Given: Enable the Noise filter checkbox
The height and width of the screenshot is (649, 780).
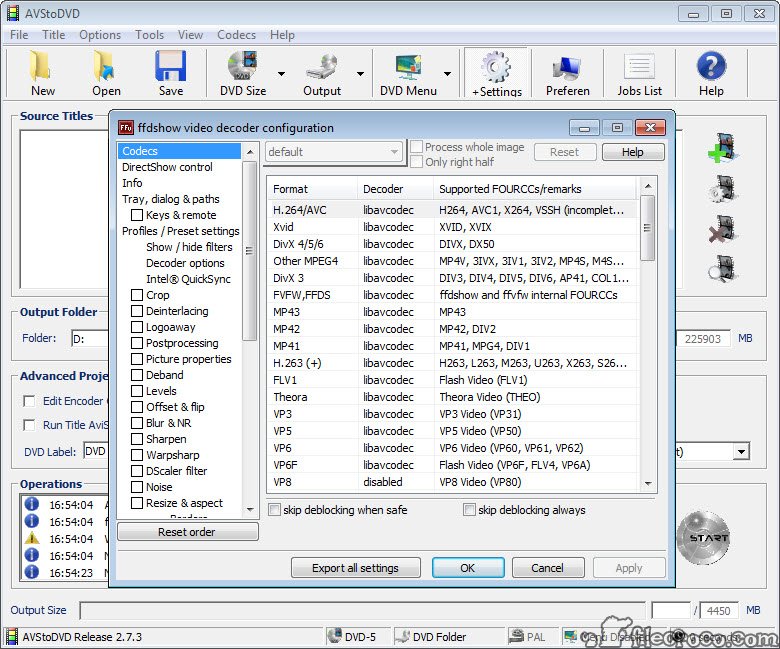Looking at the screenshot, I should [137, 487].
